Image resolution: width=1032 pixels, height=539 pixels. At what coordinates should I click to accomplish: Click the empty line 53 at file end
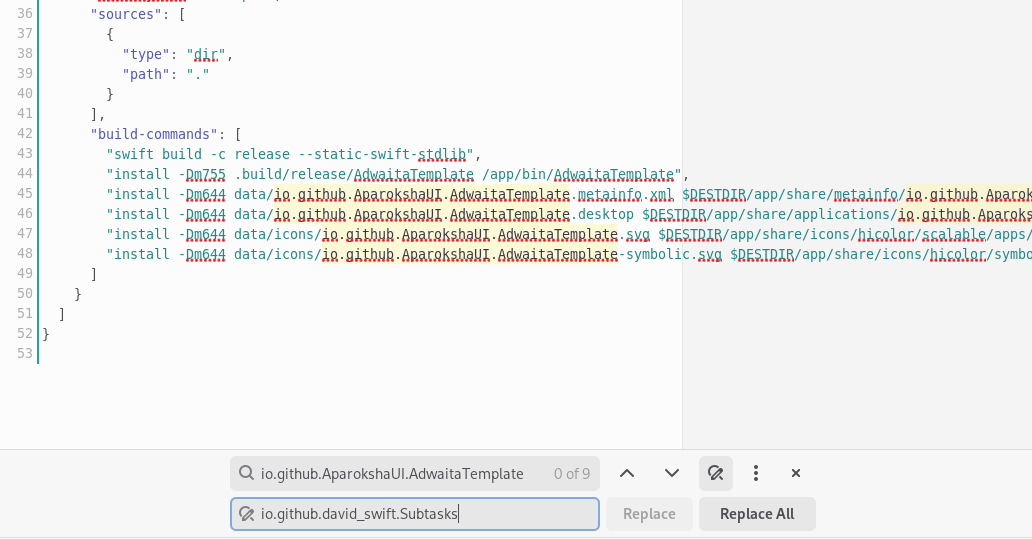[x=300, y=353]
